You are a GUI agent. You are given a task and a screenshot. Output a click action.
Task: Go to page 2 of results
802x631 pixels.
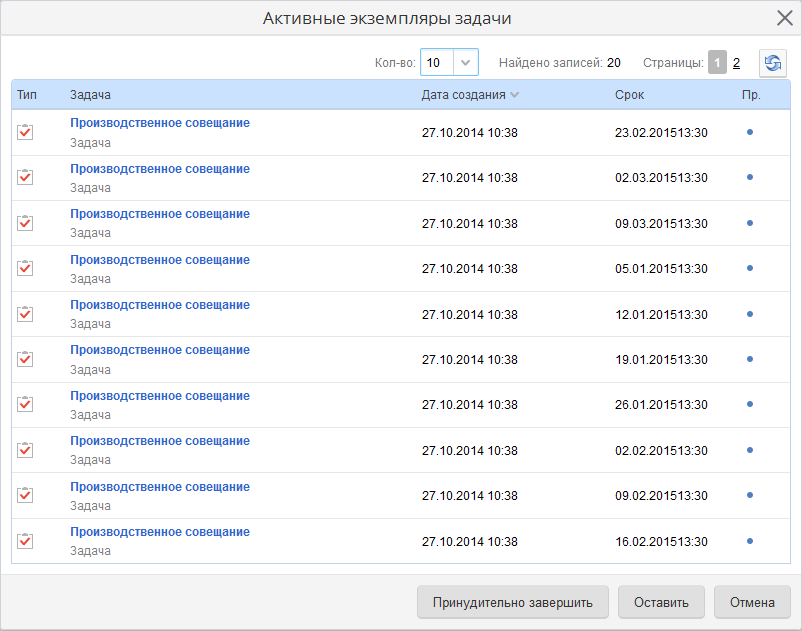click(736, 63)
